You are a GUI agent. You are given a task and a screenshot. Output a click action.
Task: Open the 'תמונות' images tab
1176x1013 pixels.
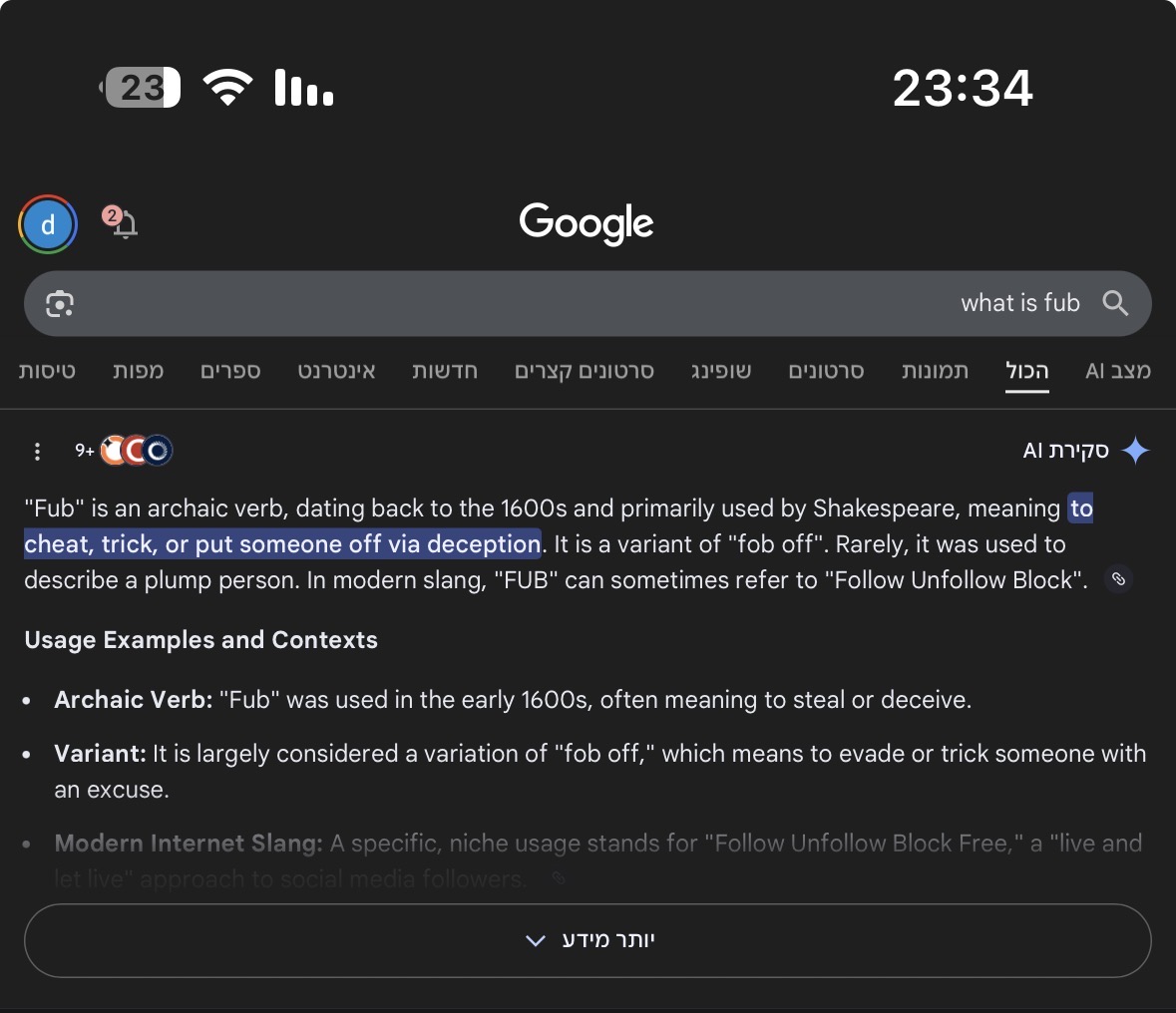935,371
